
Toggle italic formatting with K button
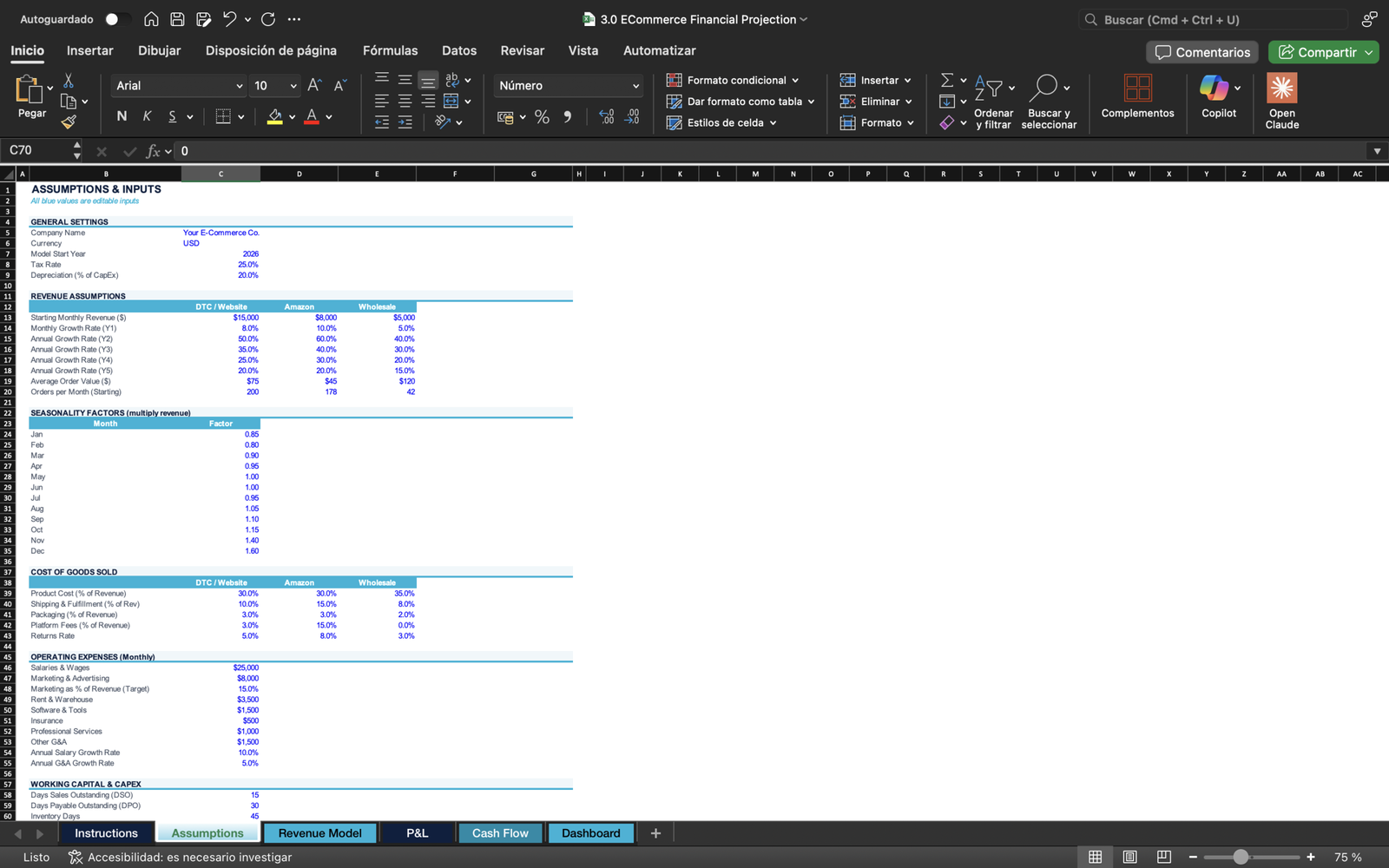pyautogui.click(x=147, y=116)
